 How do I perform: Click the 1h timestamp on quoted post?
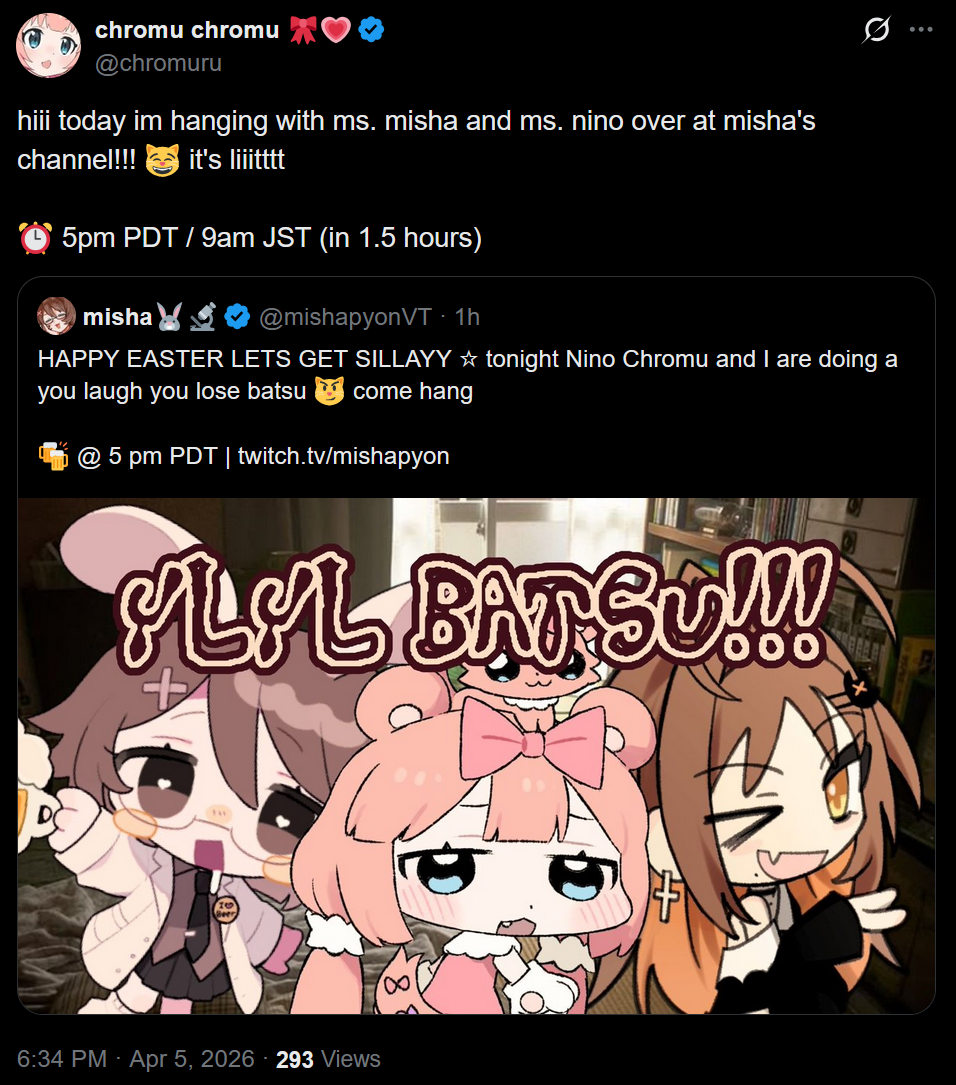click(x=467, y=317)
